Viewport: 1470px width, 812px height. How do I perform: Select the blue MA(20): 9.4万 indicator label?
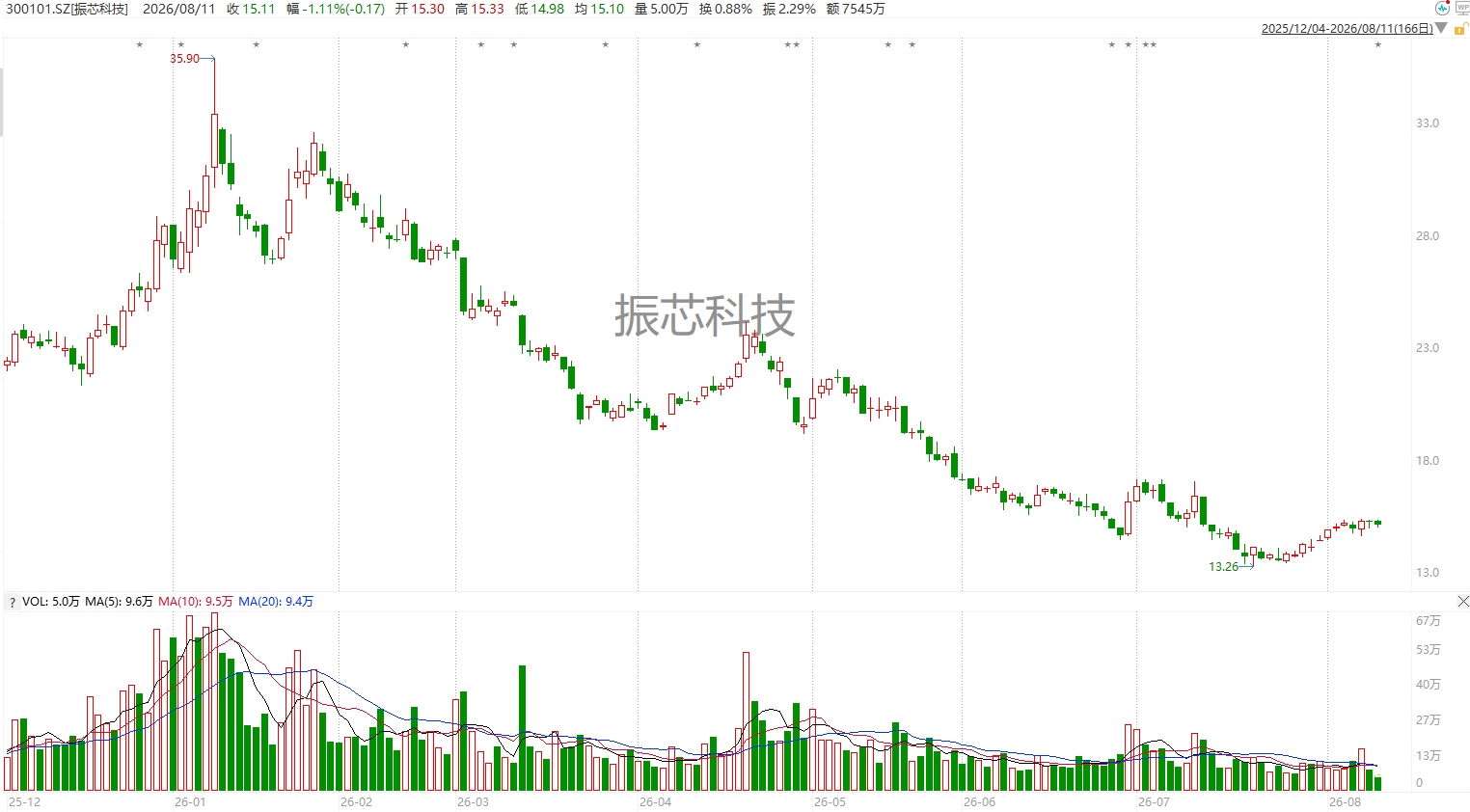[276, 602]
